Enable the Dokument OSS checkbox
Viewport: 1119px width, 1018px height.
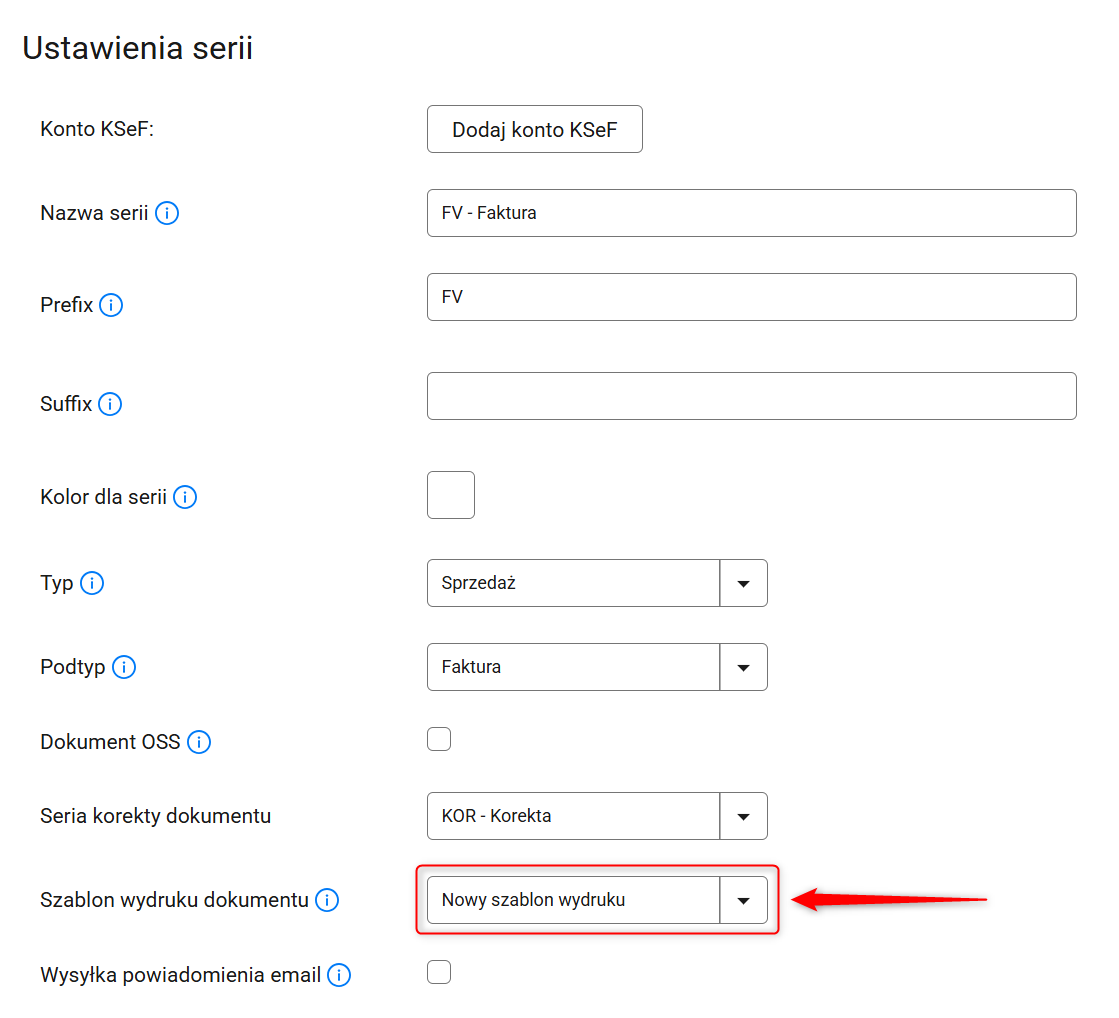(439, 740)
